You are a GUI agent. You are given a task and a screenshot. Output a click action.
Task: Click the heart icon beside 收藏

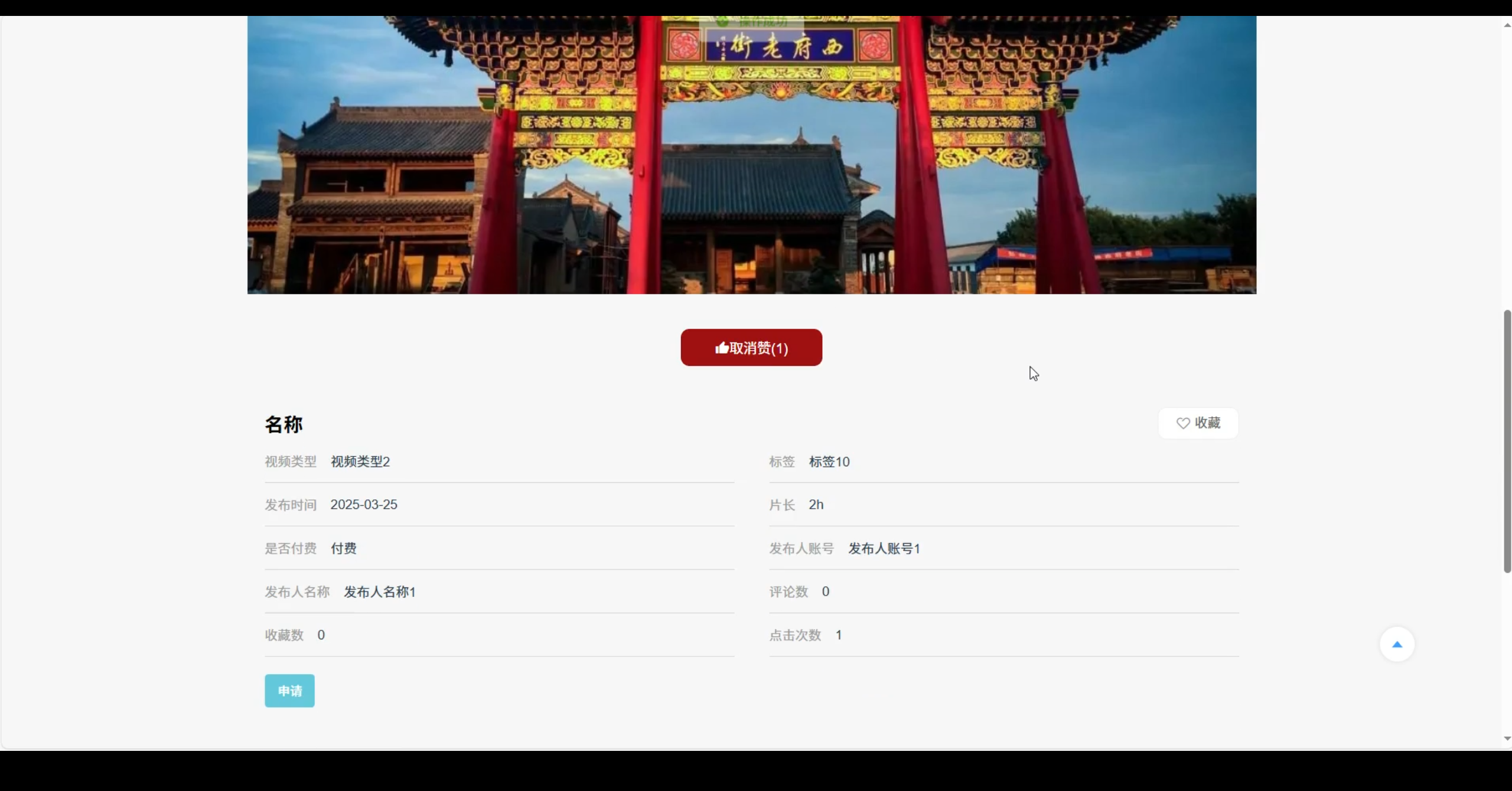click(1183, 423)
